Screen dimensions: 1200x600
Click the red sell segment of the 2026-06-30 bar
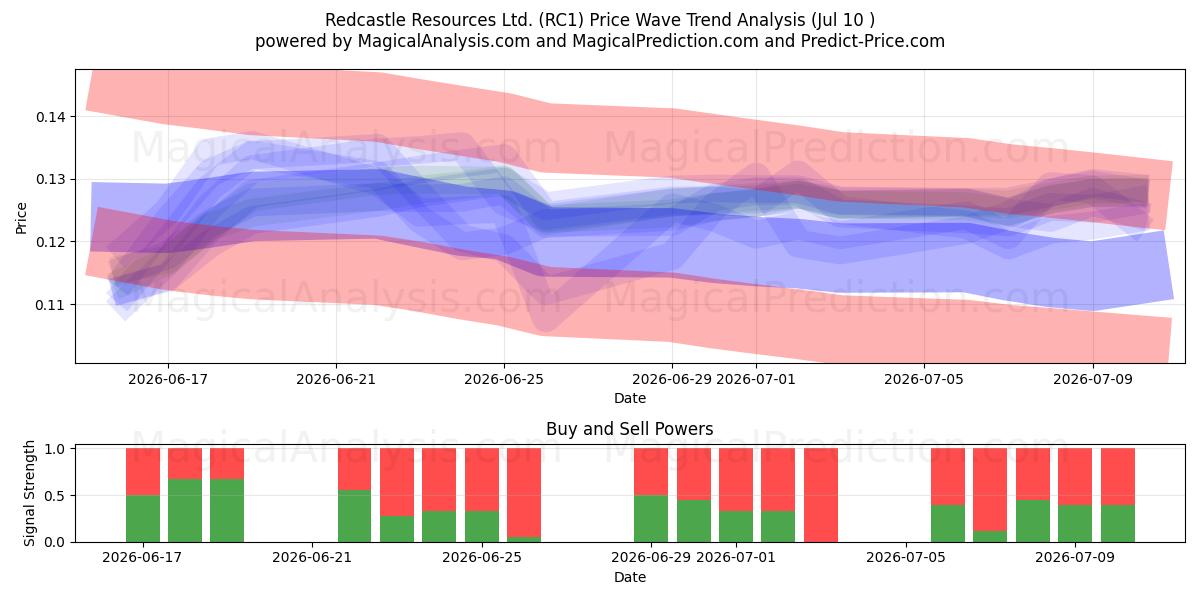click(x=693, y=474)
